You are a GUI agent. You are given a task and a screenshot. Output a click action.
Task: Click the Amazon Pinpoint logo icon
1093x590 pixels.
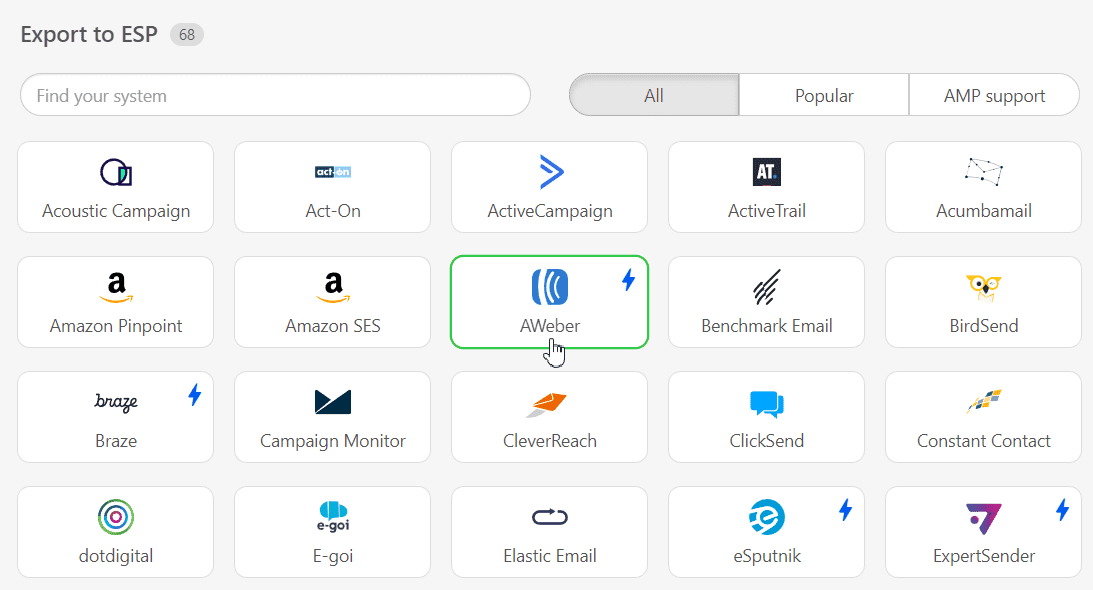pos(116,287)
